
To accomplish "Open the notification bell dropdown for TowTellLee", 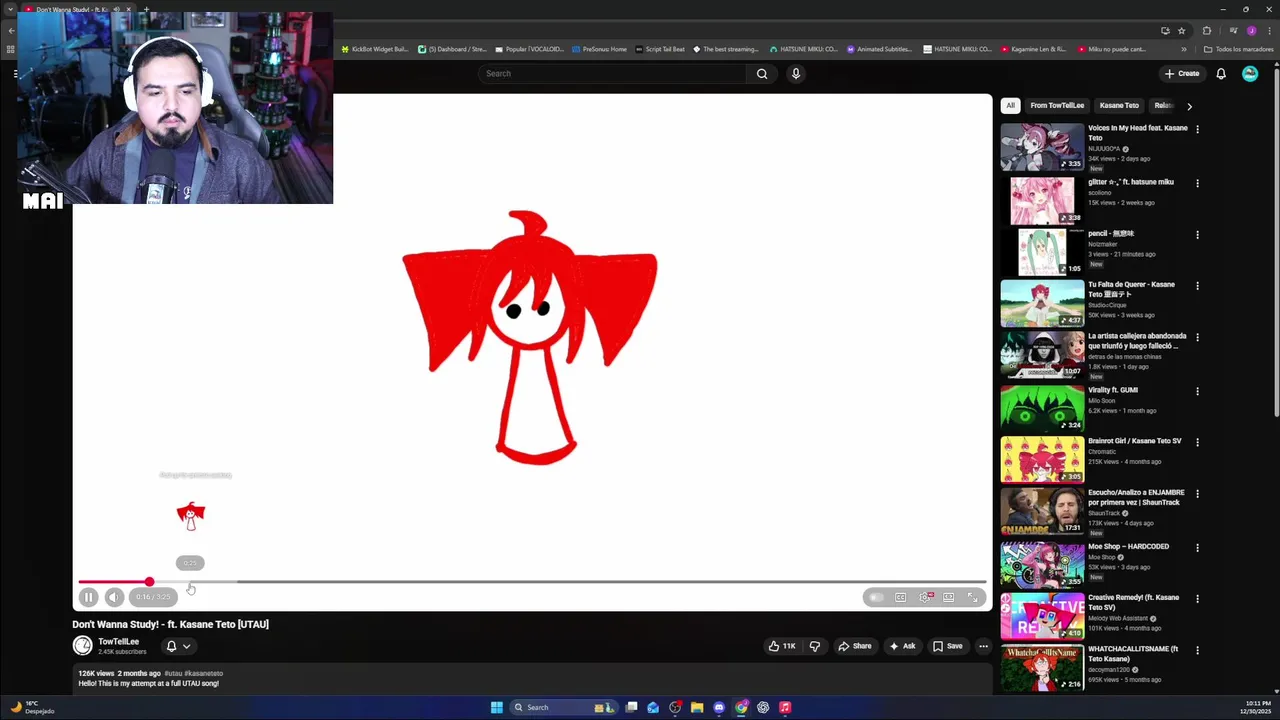I will [178, 646].
